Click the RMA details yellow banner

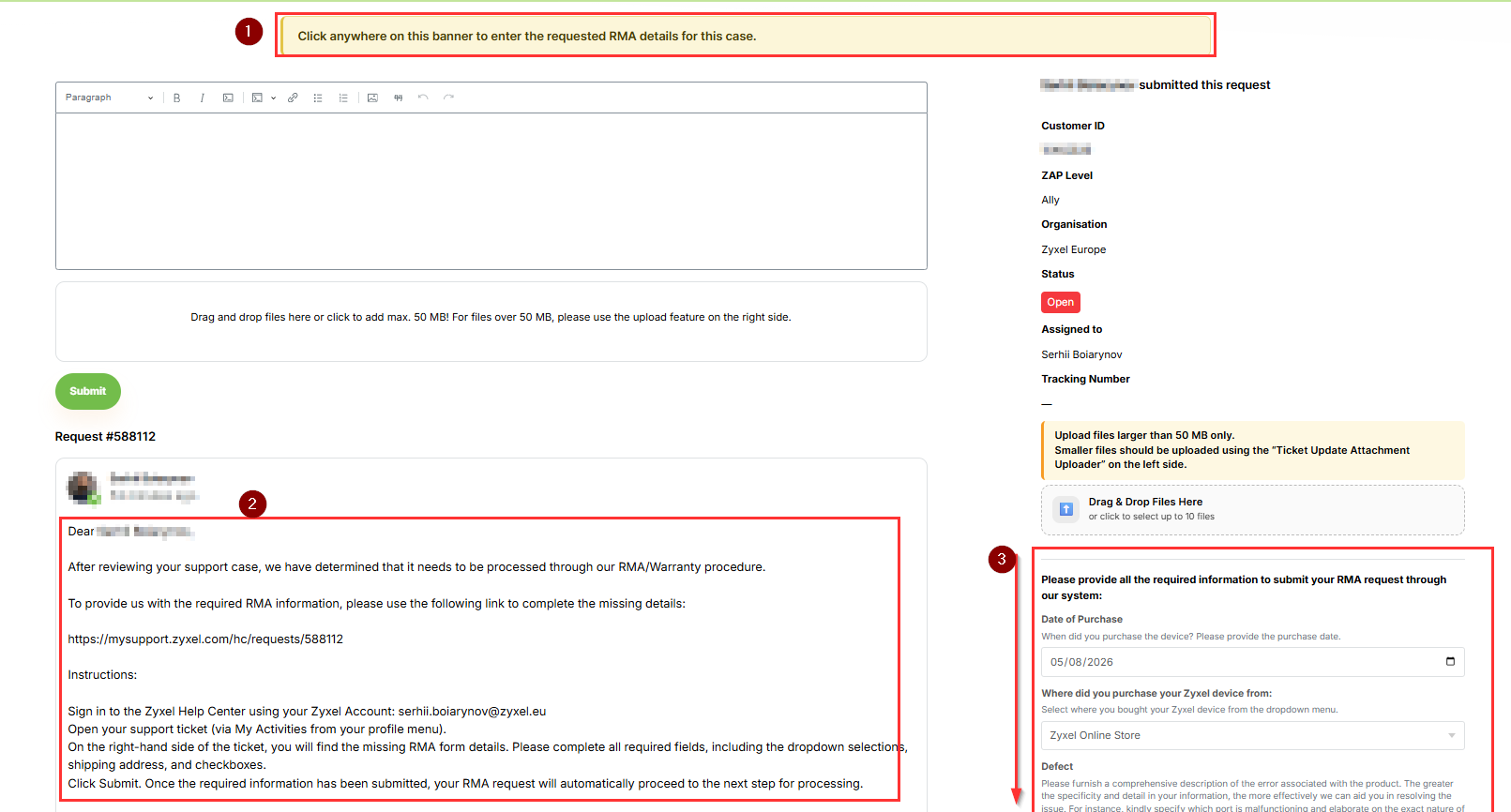[746, 36]
